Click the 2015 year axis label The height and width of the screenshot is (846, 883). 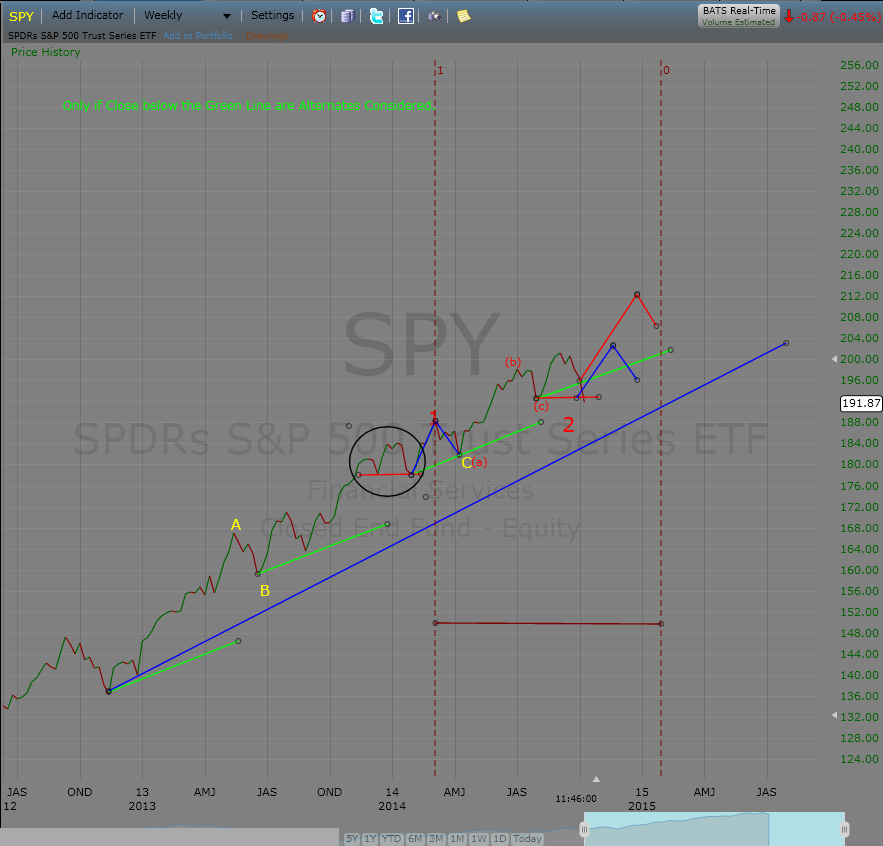point(641,806)
